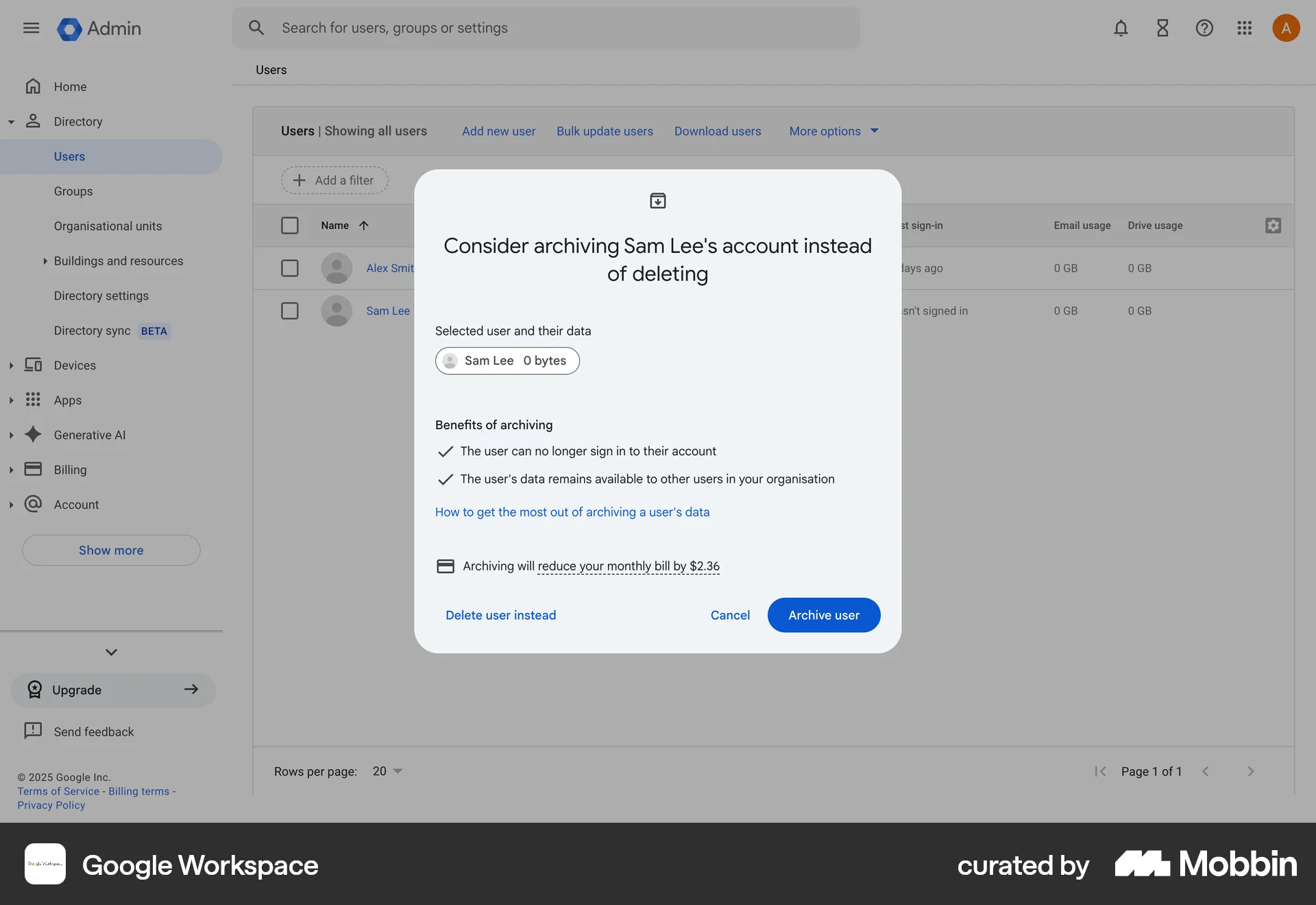The width and height of the screenshot is (1316, 905).
Task: Click the admin profile avatar
Action: click(1286, 28)
